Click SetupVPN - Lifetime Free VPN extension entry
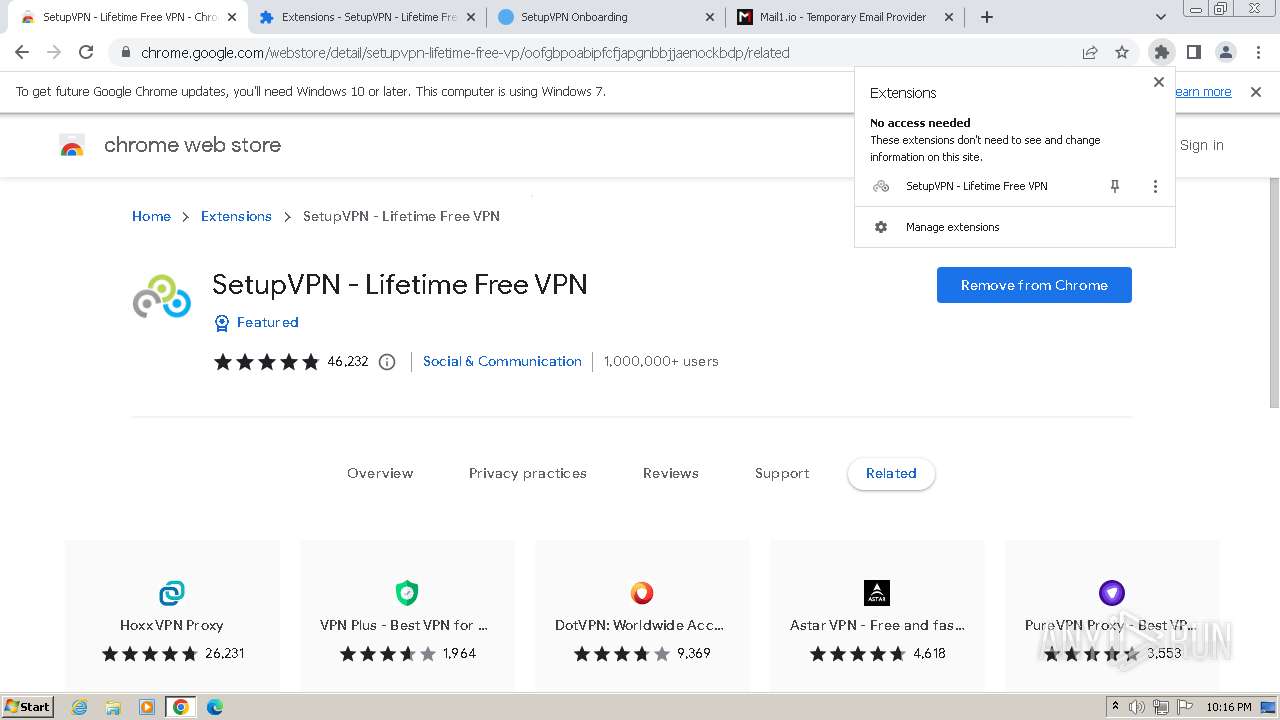 click(977, 186)
